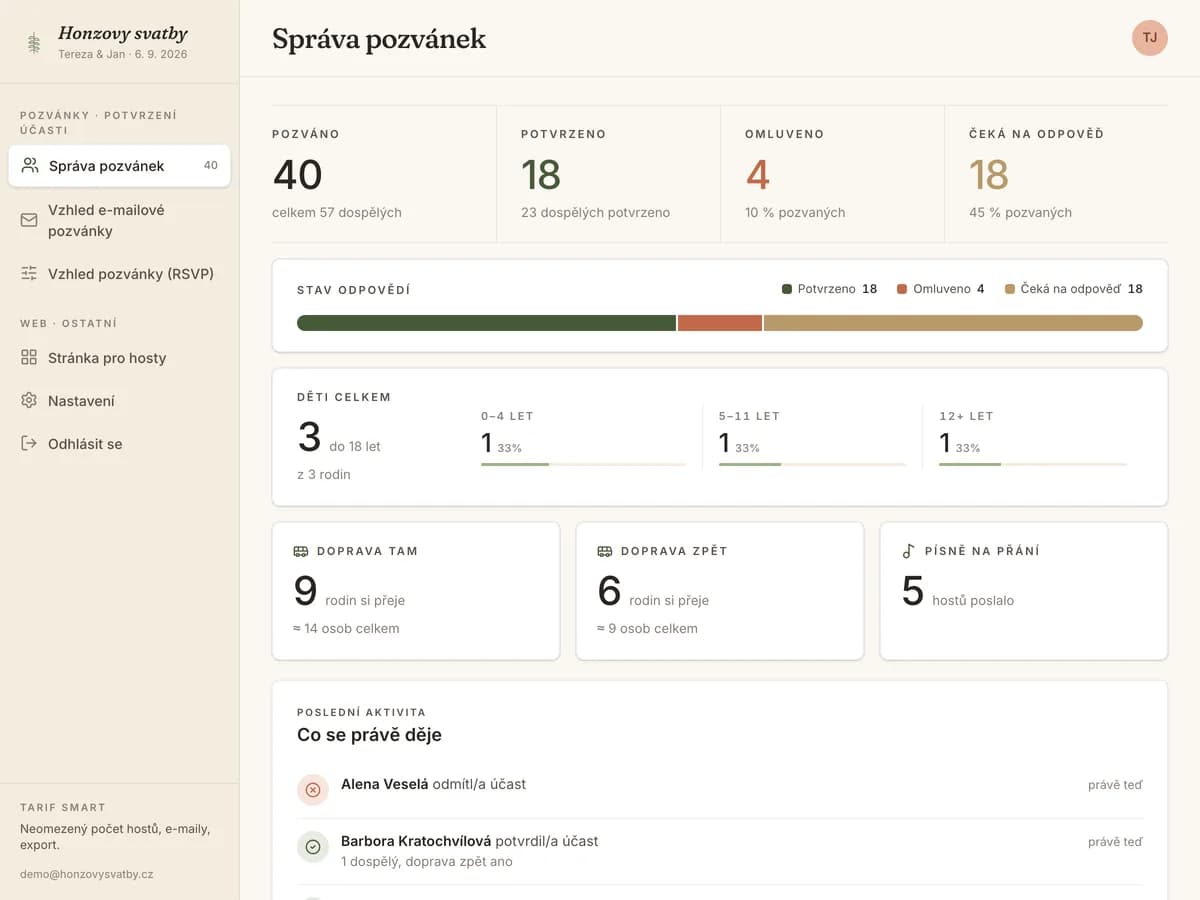Click the Tarif Smart plan label

click(x=63, y=807)
